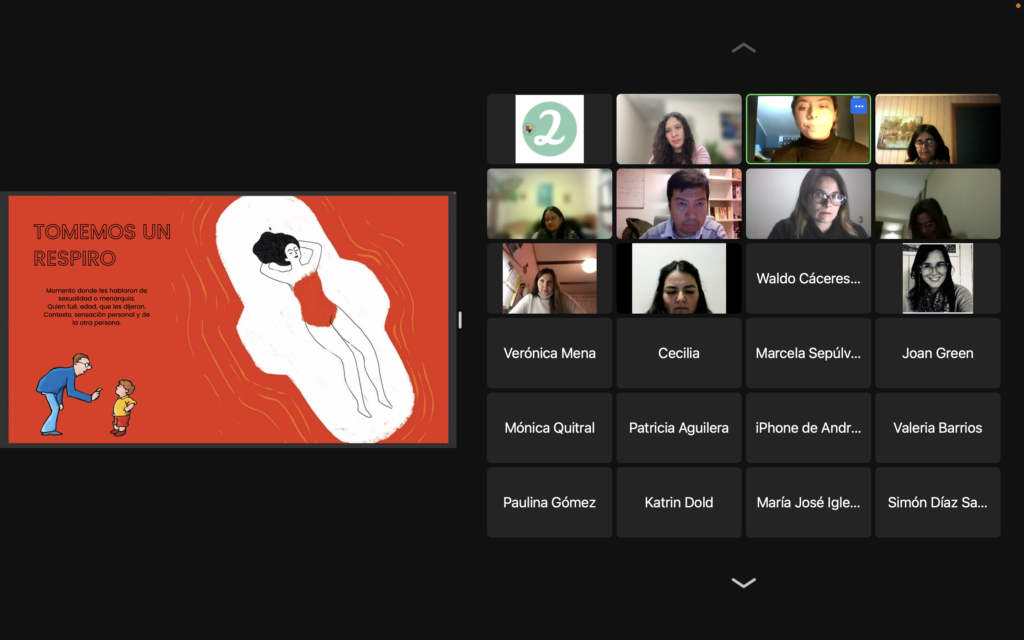Click the orange indicator dot in top-right corner
Screen dimensions: 1024x640
[1018, 4]
